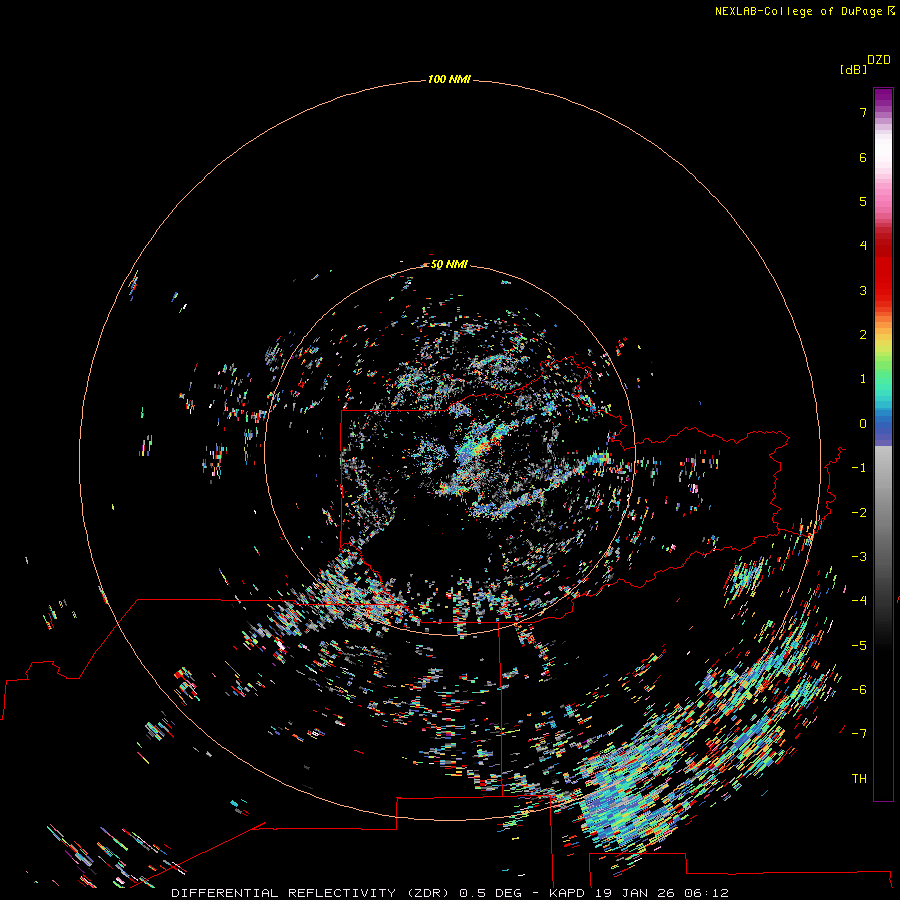
Task: Click the -3 value on the color scale
Action: pyautogui.click(x=859, y=557)
